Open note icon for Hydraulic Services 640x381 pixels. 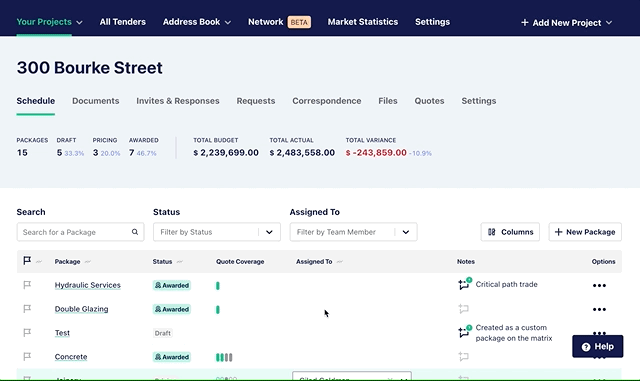click(x=464, y=284)
